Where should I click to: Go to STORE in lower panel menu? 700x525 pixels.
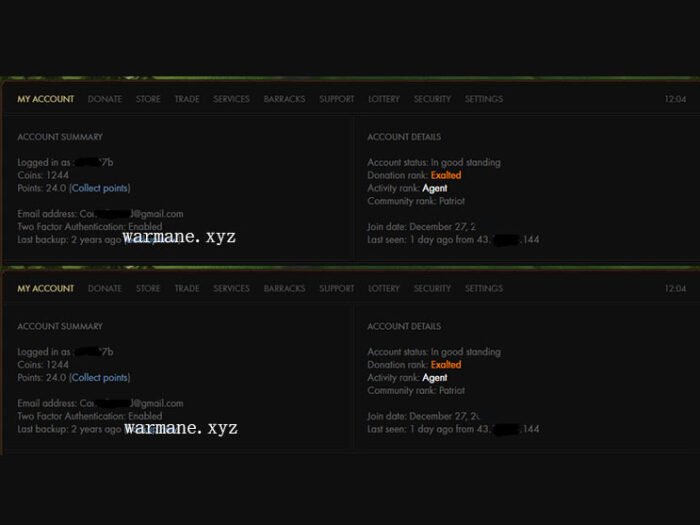tap(148, 288)
